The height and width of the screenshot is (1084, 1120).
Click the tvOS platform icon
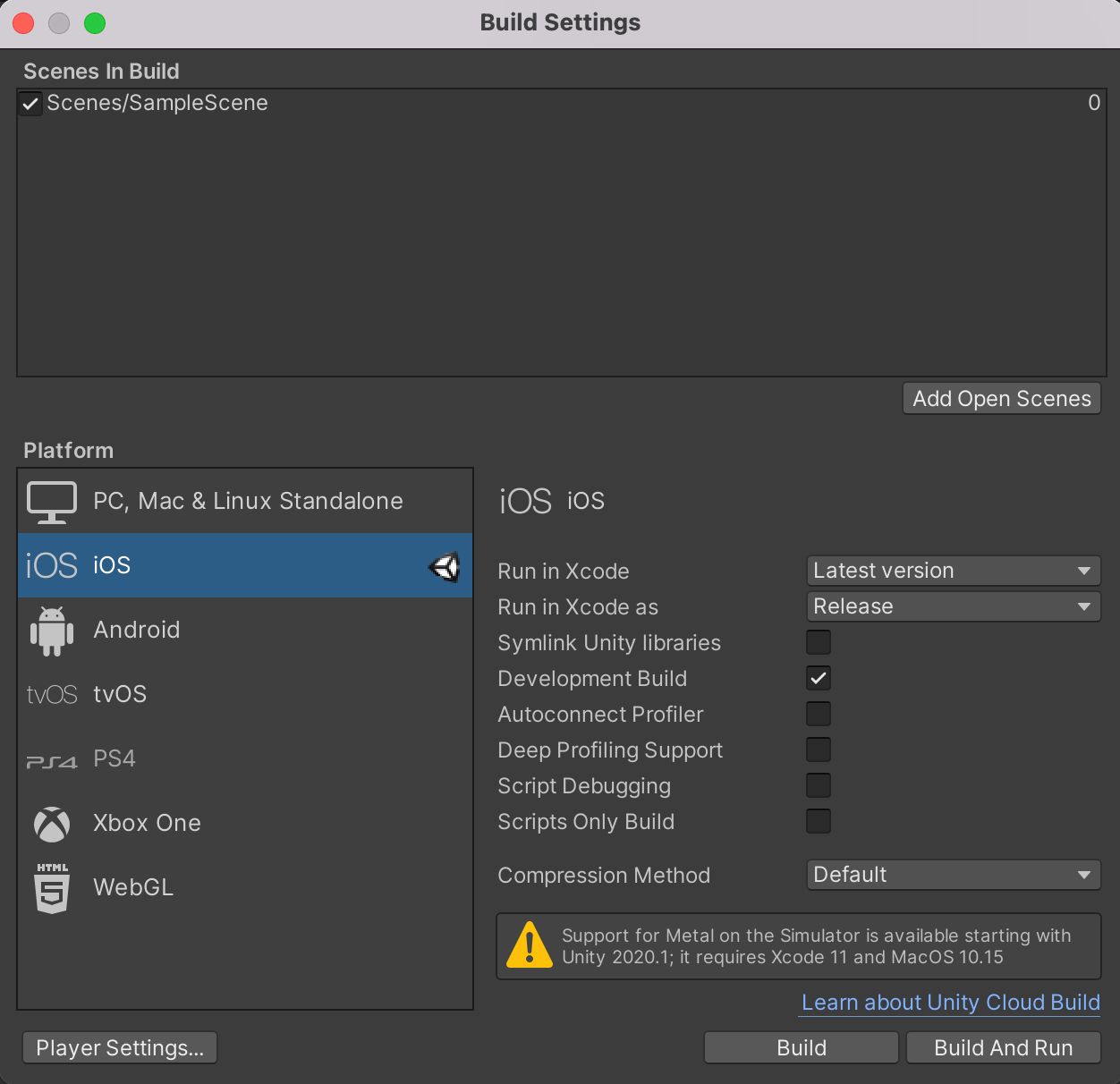pyautogui.click(x=52, y=695)
